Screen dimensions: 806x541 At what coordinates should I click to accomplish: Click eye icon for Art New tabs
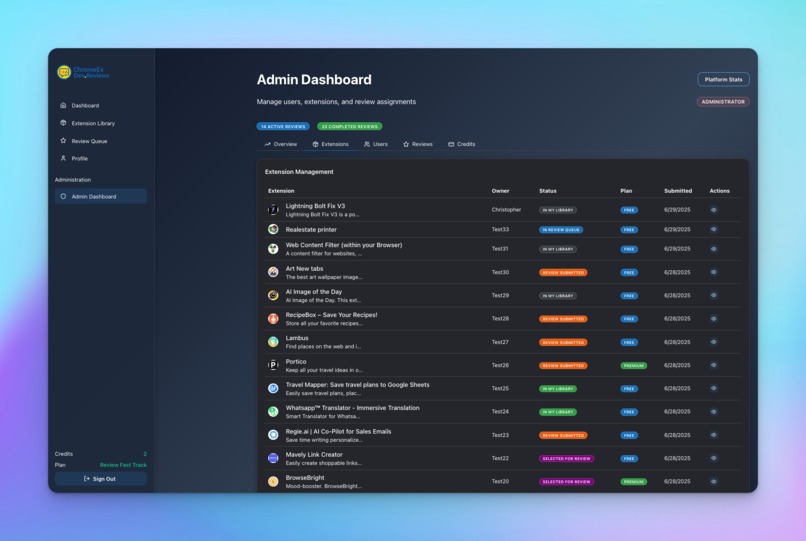713,272
